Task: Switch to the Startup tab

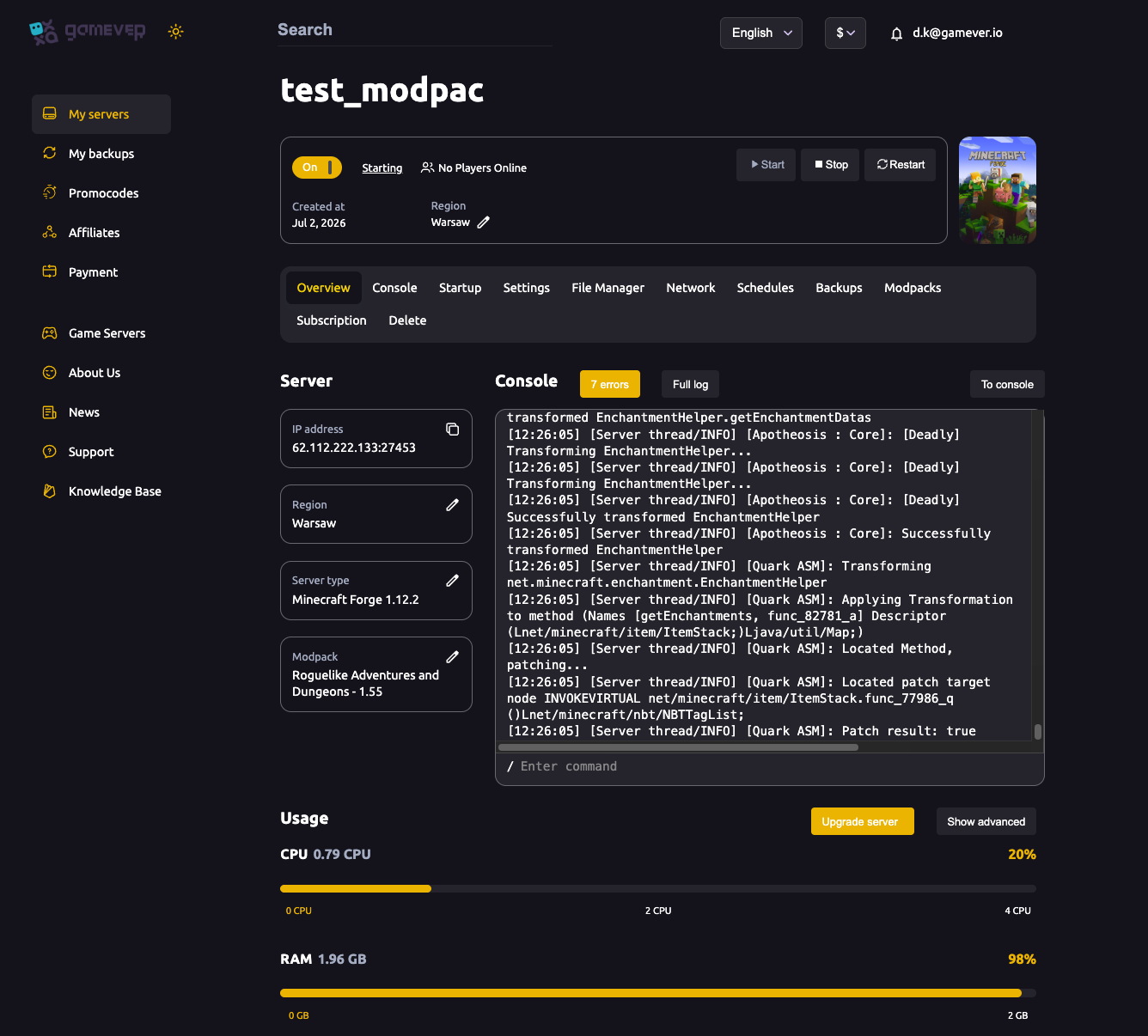Action: coord(461,288)
